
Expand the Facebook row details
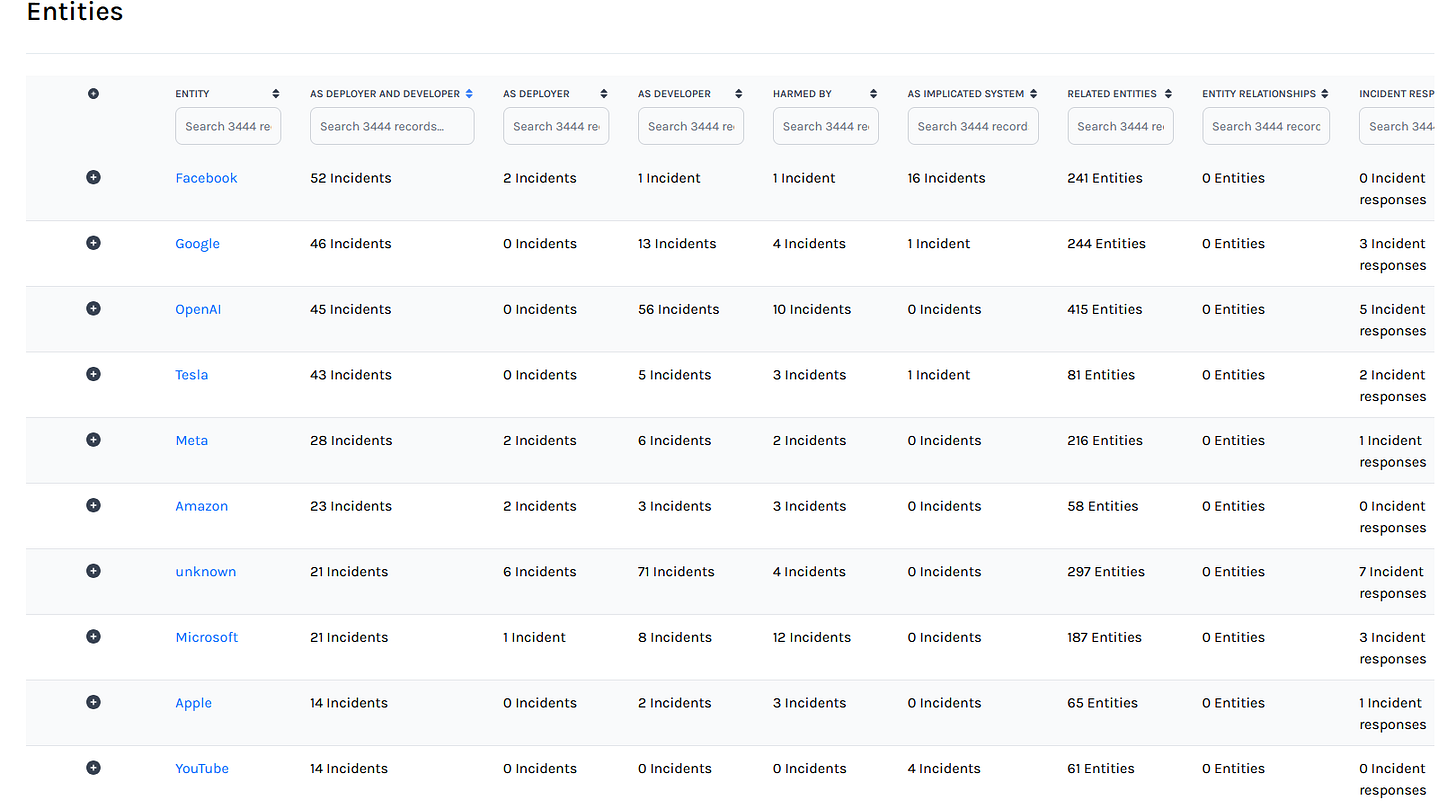[93, 177]
